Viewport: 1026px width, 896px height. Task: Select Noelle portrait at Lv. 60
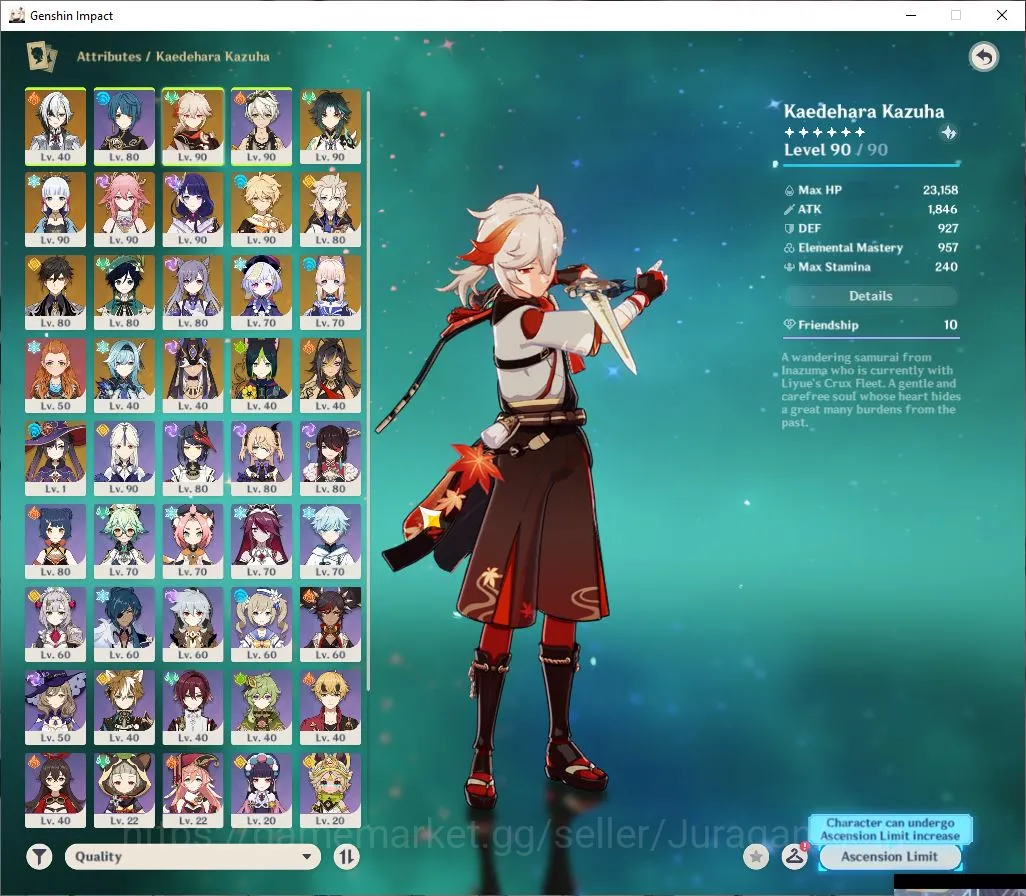click(56, 625)
